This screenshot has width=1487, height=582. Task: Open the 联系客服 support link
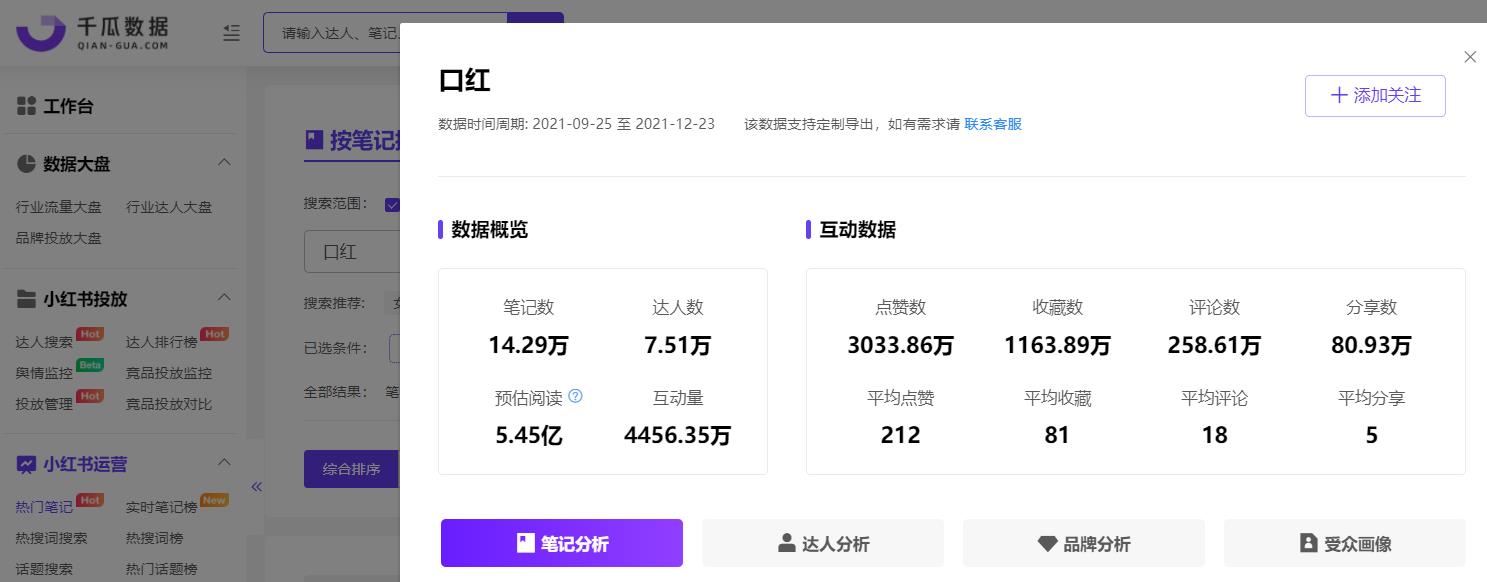pos(992,124)
